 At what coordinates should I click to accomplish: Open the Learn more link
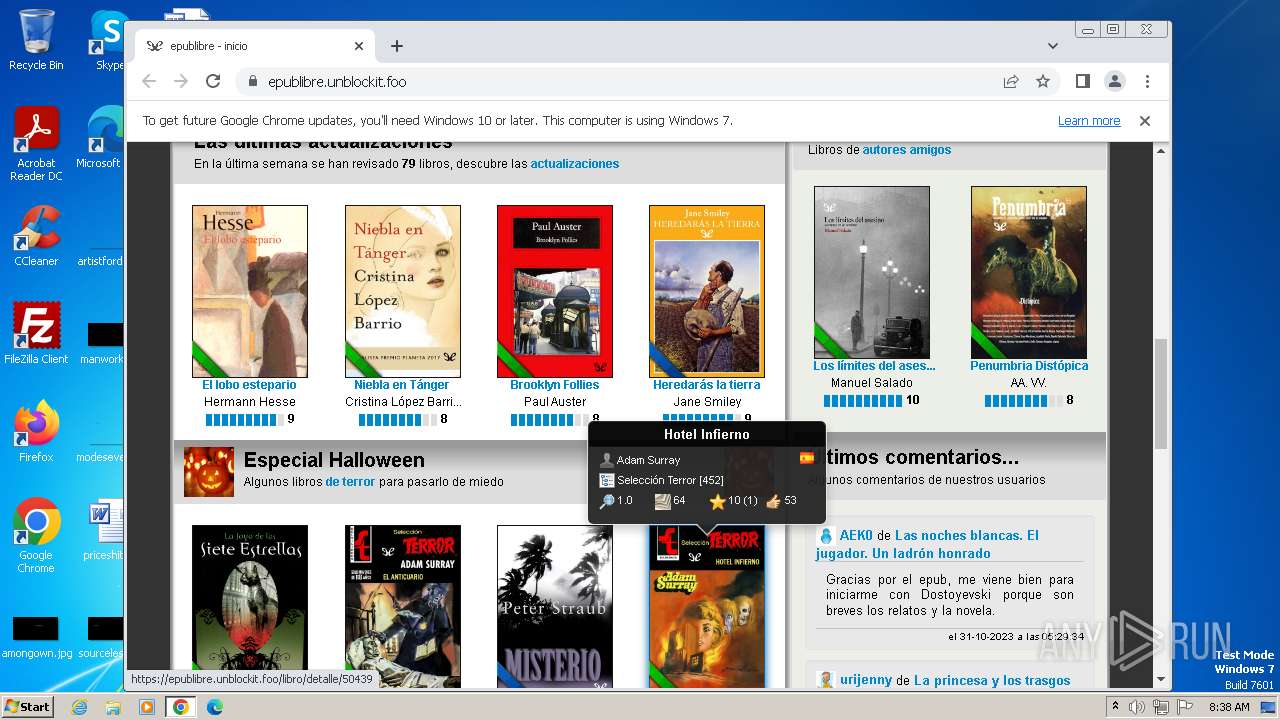1089,121
